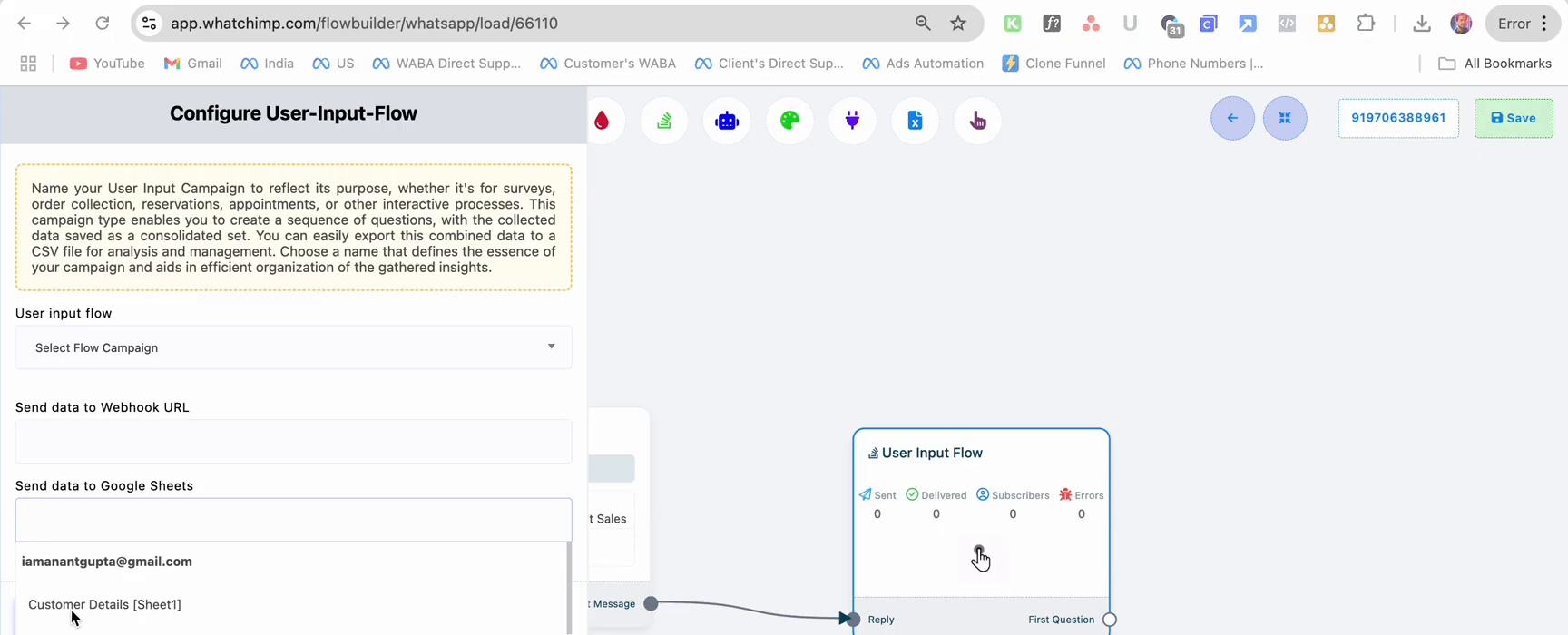This screenshot has height=635, width=1568.
Task: Open the Extensions puzzle piece menu
Action: tap(1366, 24)
